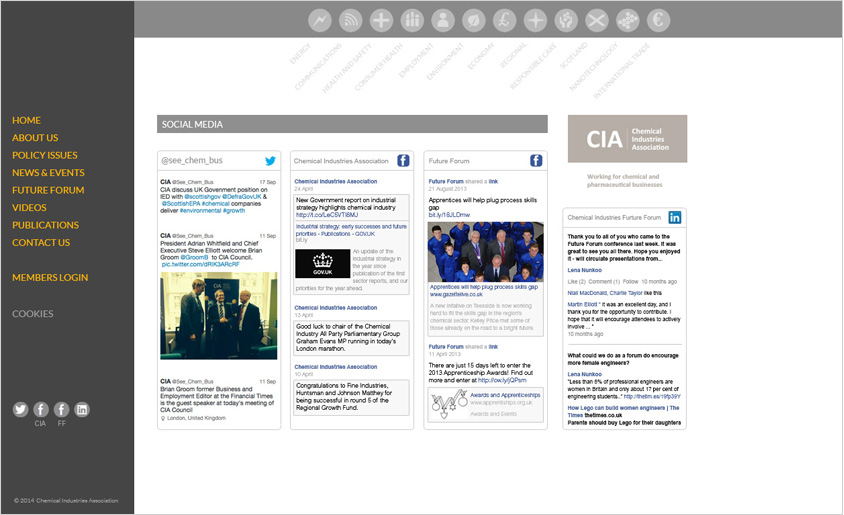
Task: Click first Lena Nunkoo author link
Action: [585, 270]
